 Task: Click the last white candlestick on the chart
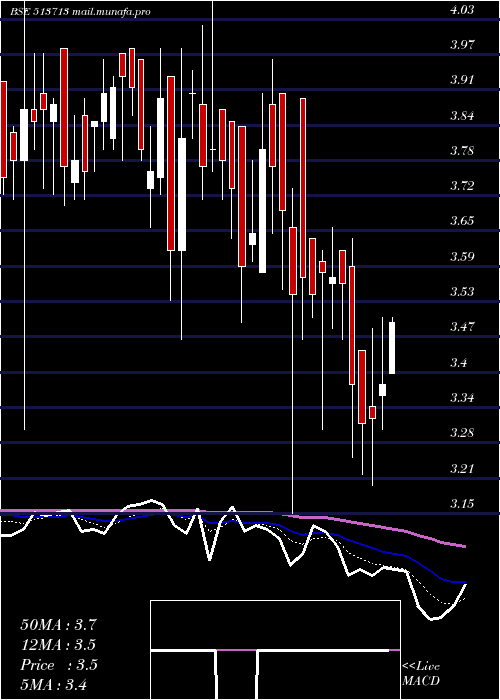click(392, 347)
